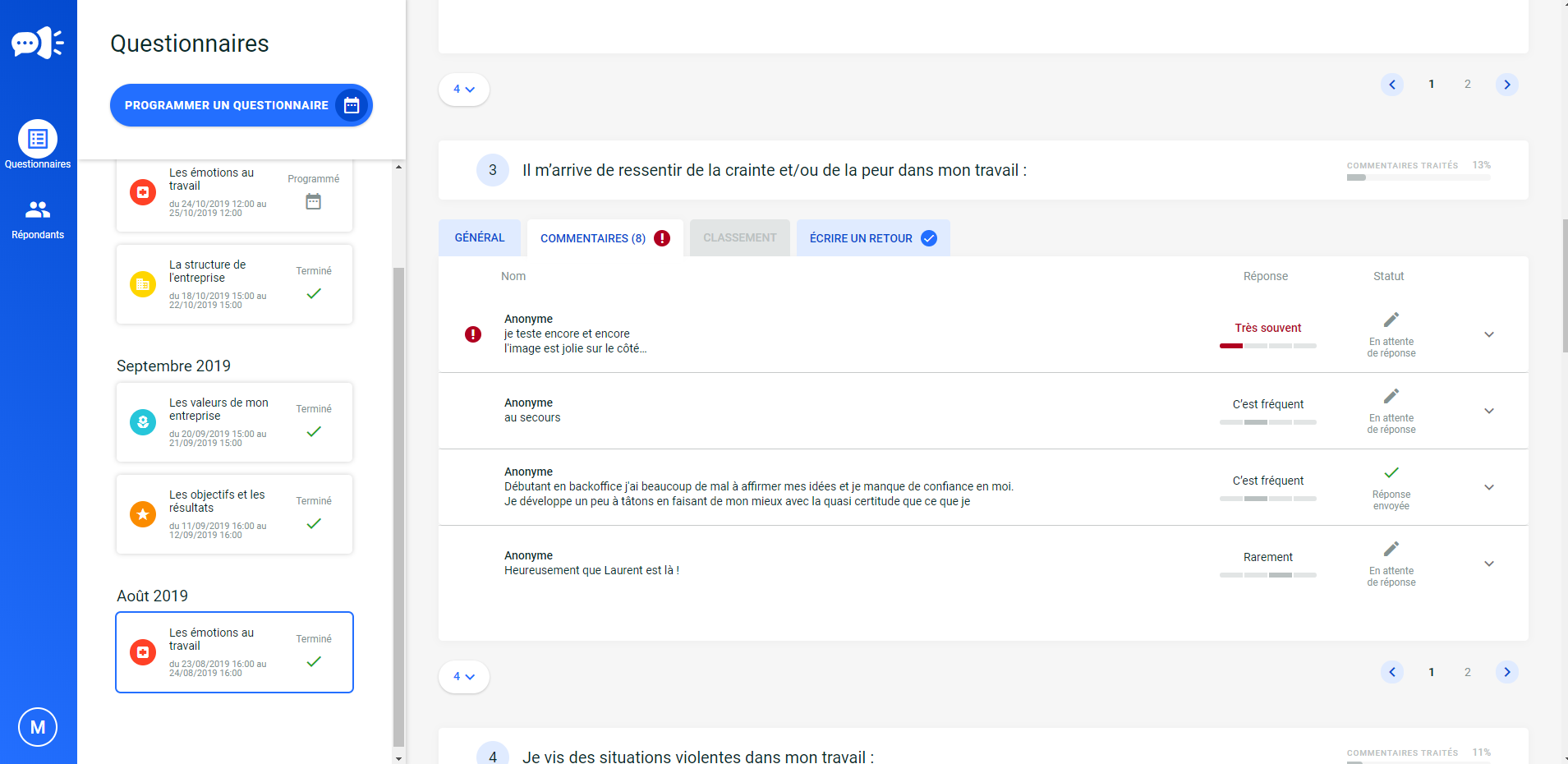
Task: Click the Statut column header
Action: [1389, 276]
